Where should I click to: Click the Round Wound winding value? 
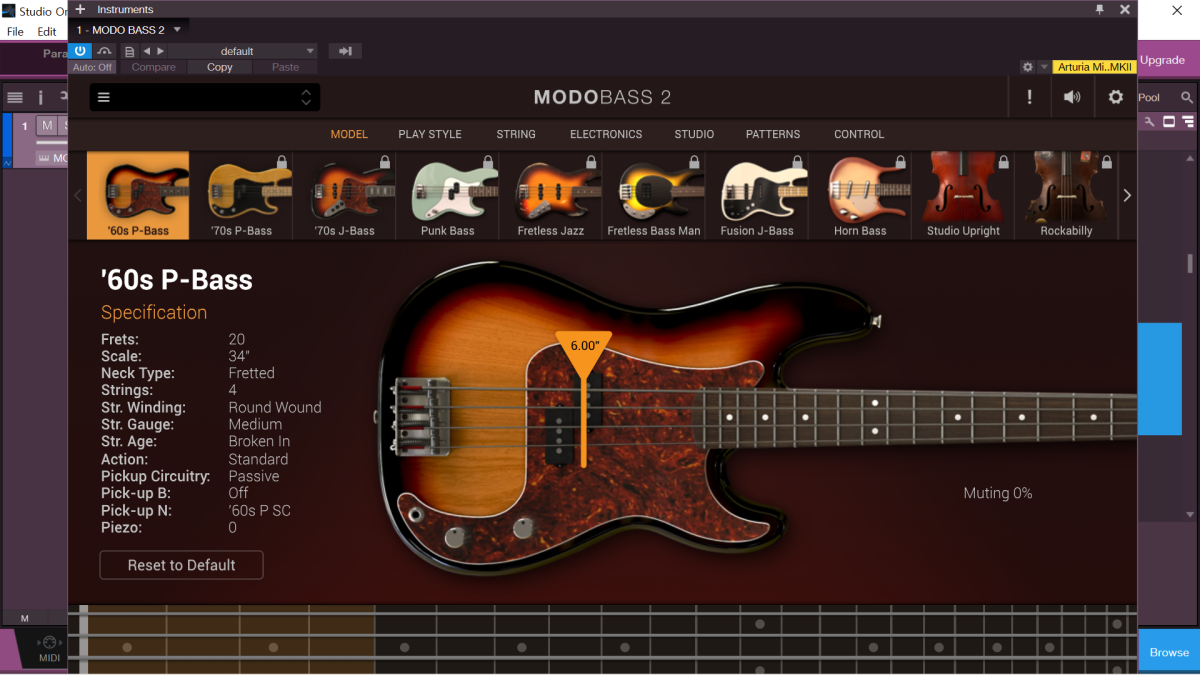(x=275, y=407)
